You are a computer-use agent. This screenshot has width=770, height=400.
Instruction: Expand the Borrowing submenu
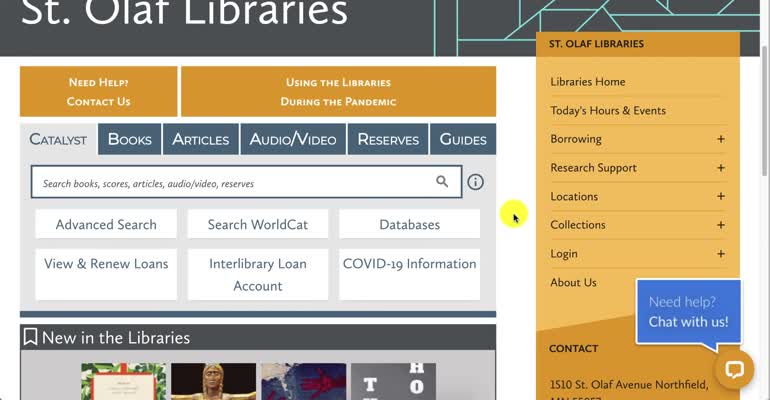[x=720, y=139]
